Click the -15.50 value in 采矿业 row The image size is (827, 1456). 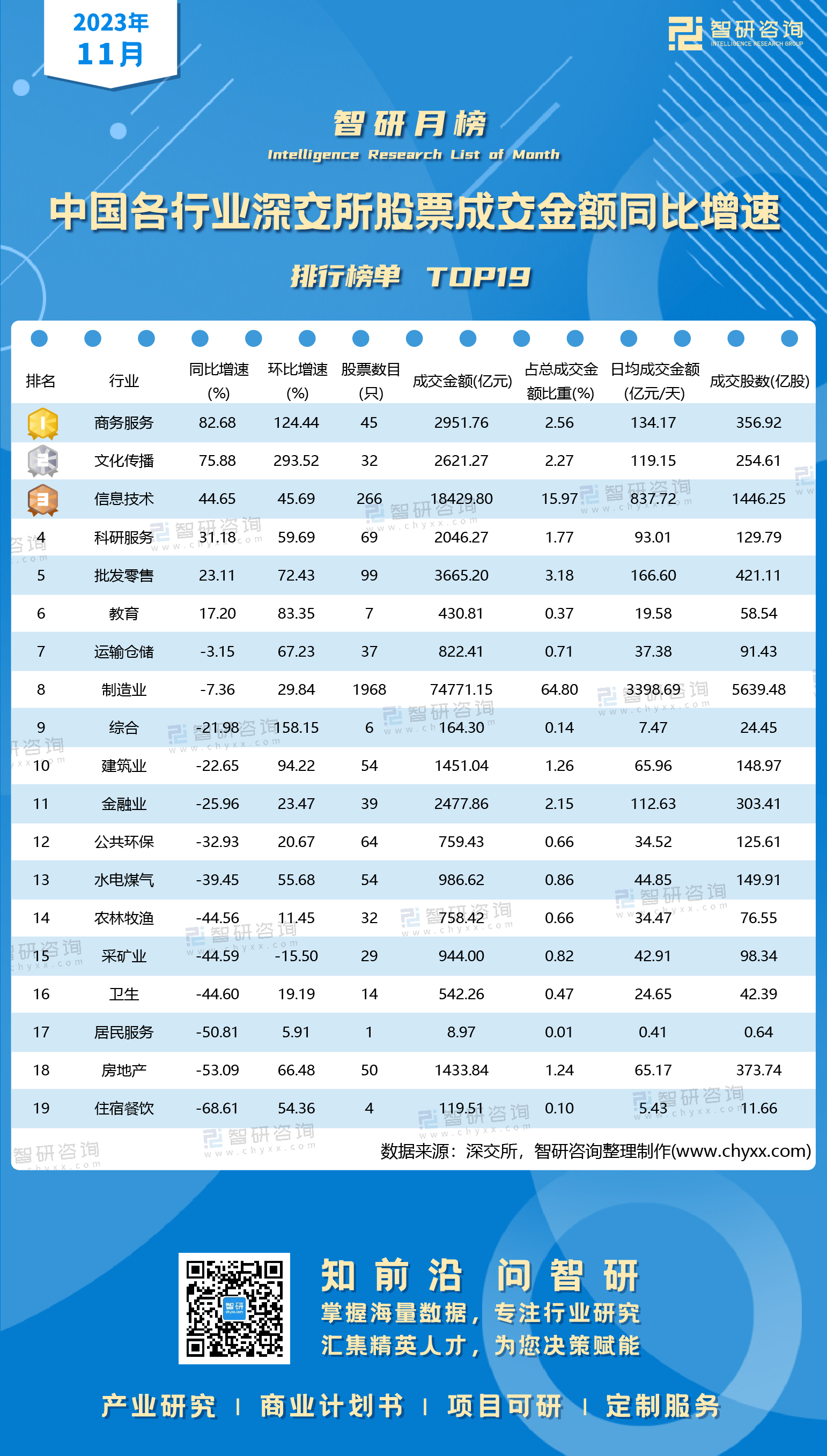pos(297,956)
